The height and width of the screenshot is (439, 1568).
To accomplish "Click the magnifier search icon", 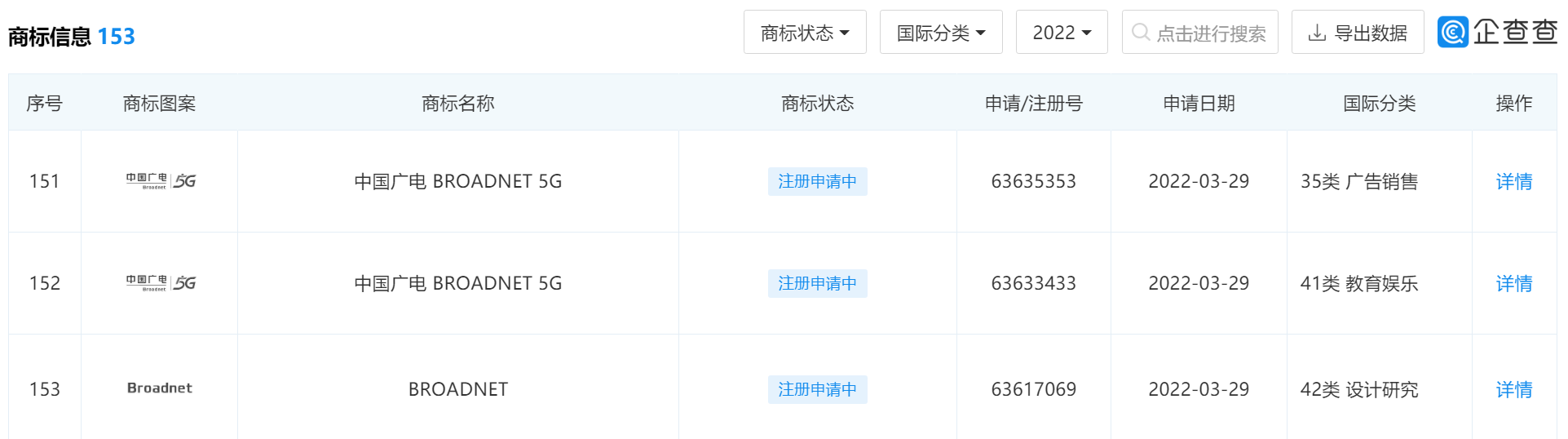I will [1141, 32].
